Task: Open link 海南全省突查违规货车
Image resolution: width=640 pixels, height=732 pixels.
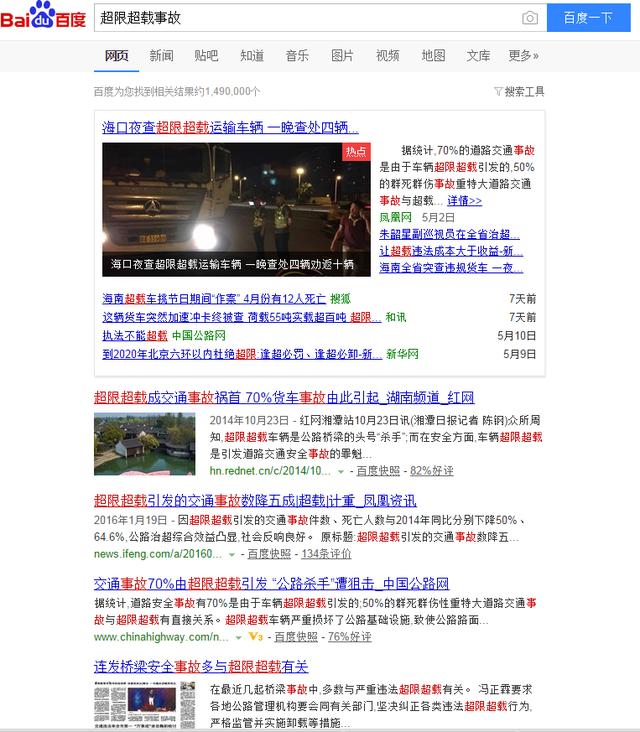Action: point(451,268)
